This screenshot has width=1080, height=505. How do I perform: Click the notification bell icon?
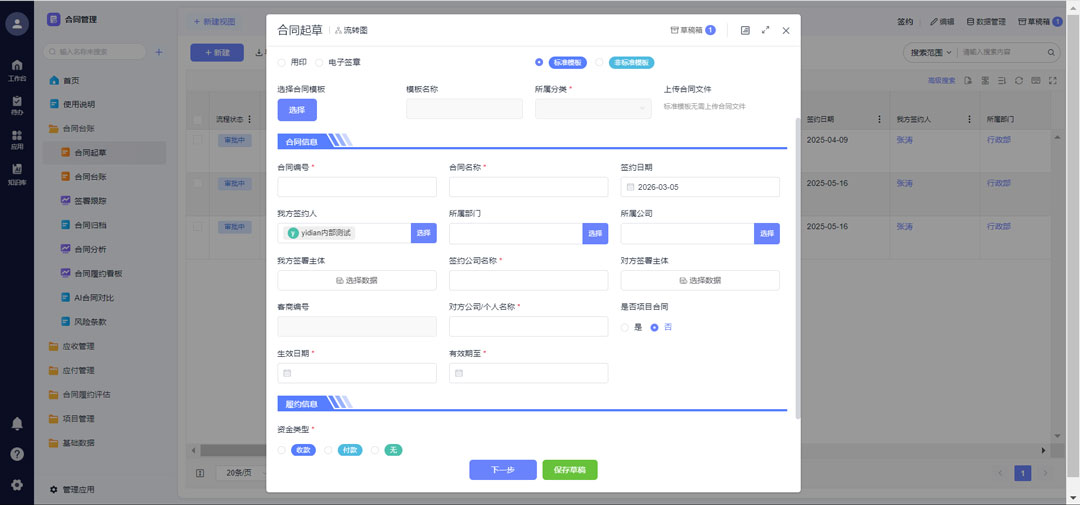click(x=17, y=424)
